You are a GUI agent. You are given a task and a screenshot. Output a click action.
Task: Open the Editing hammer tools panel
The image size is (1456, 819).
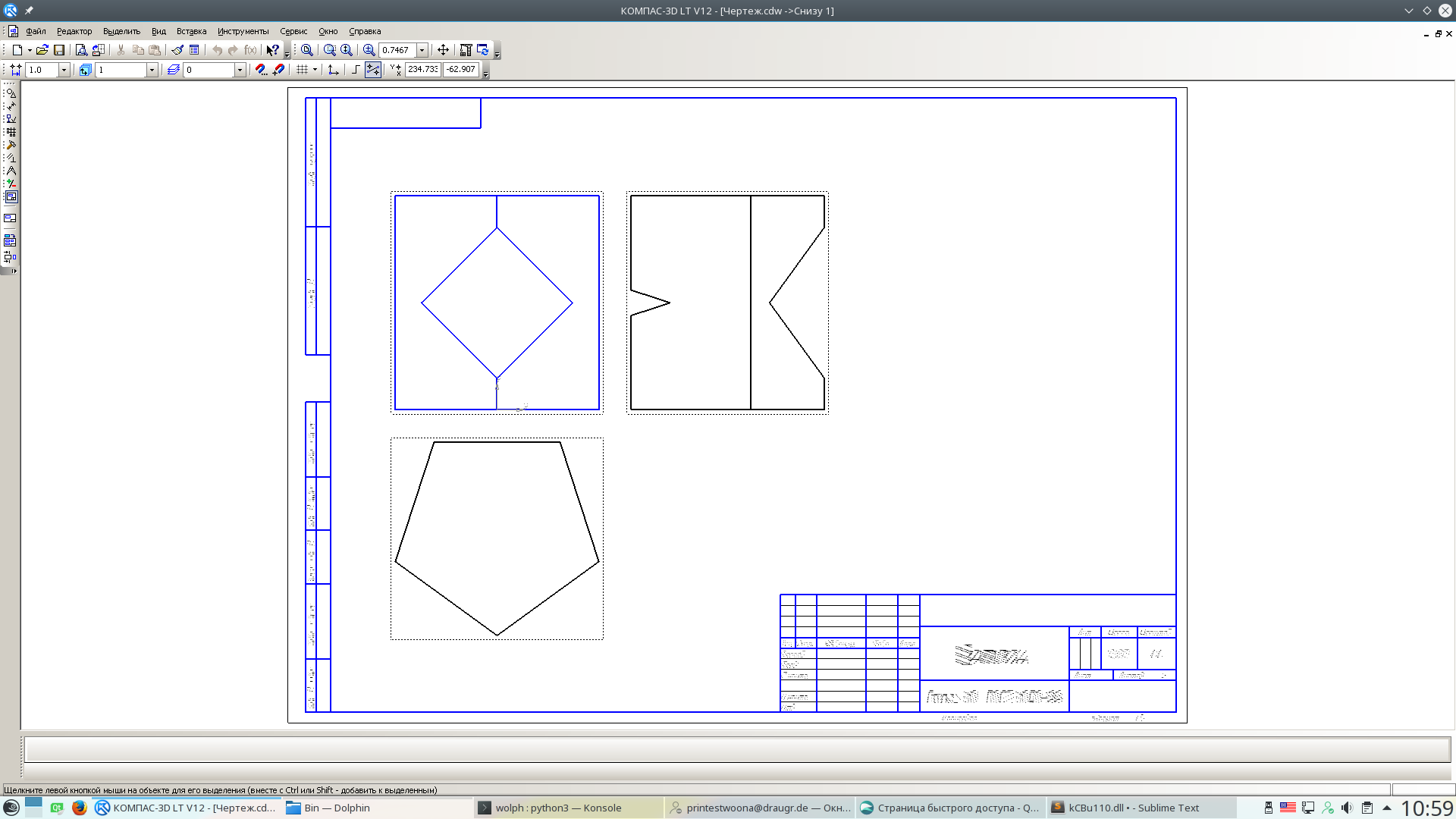pyautogui.click(x=11, y=145)
